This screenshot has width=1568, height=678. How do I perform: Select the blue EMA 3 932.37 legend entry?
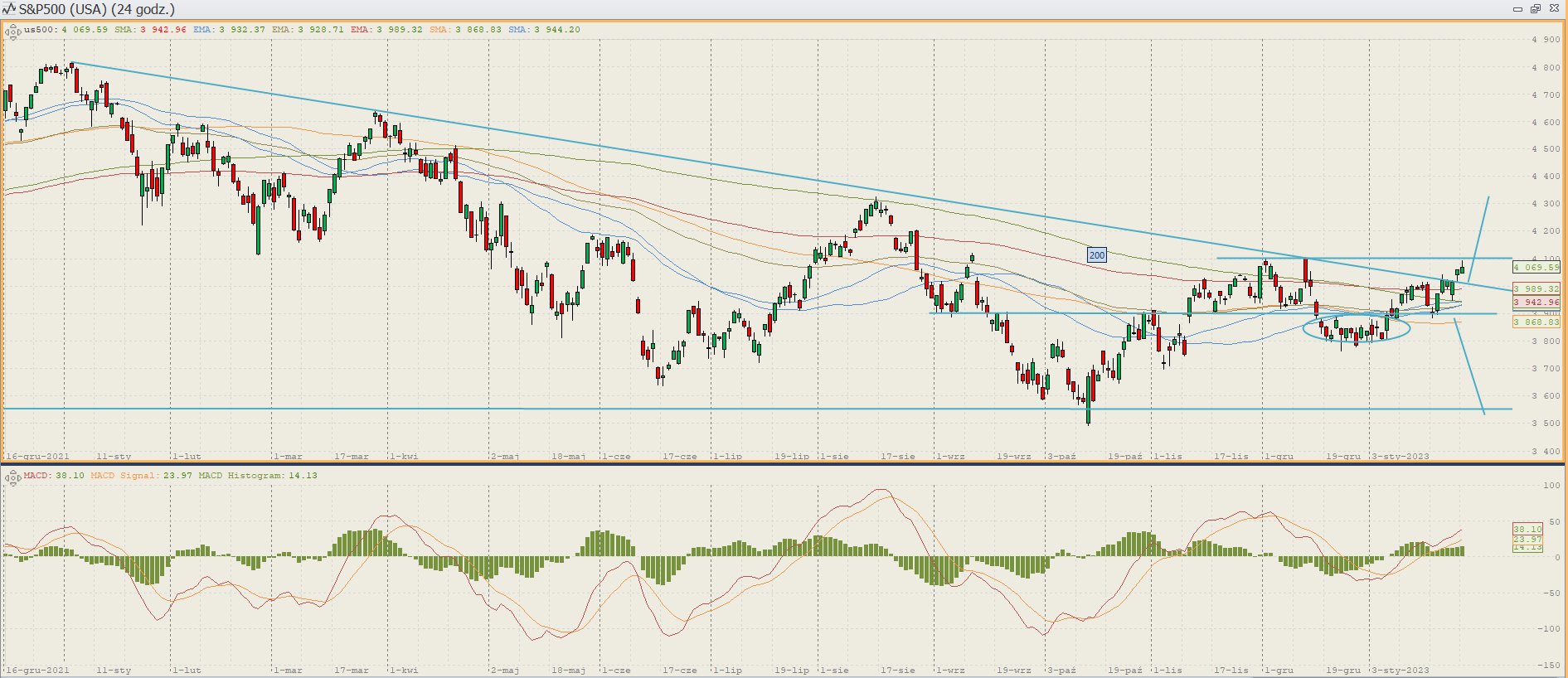tap(229, 30)
